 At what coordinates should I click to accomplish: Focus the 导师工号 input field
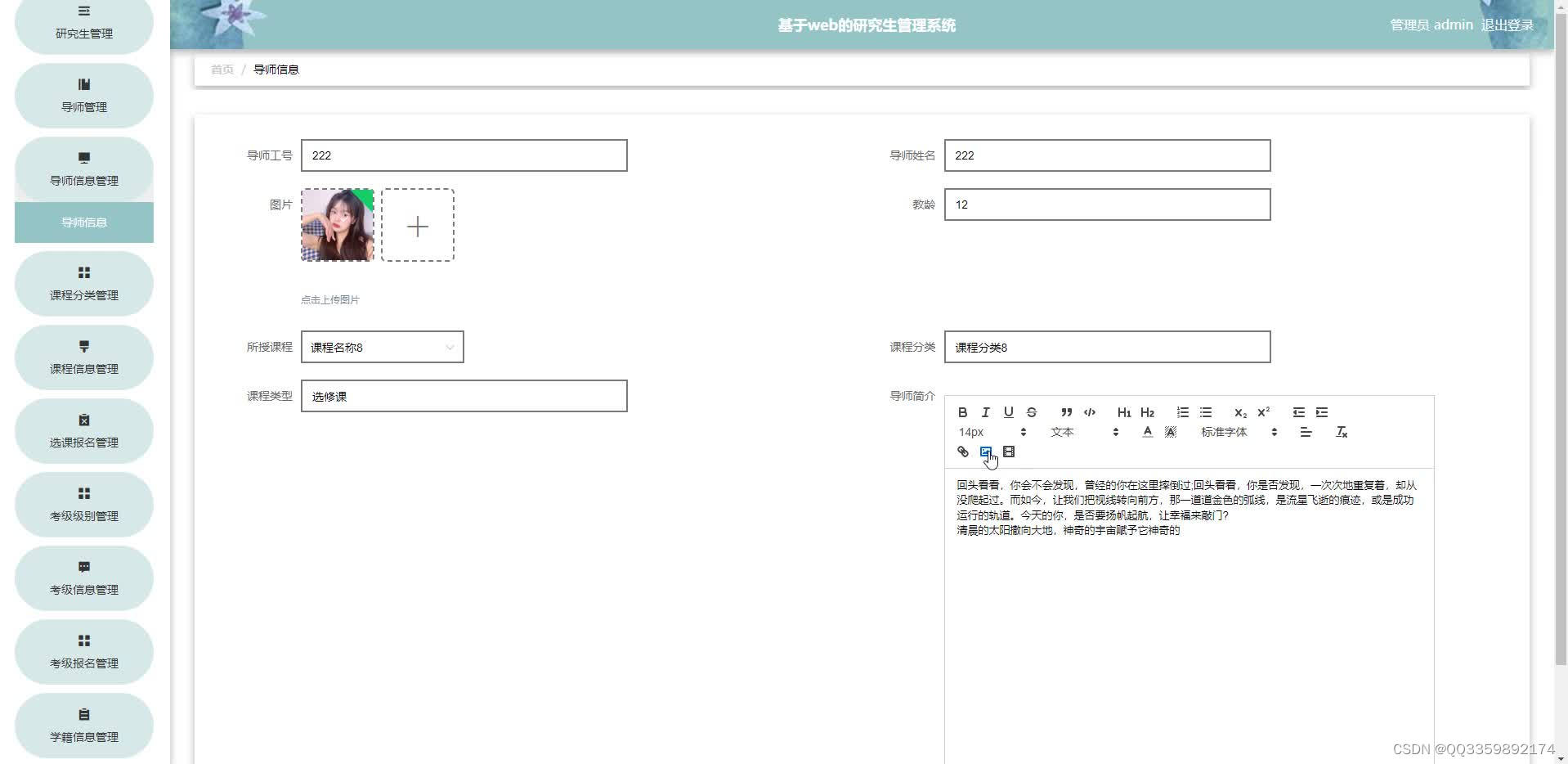coord(464,155)
